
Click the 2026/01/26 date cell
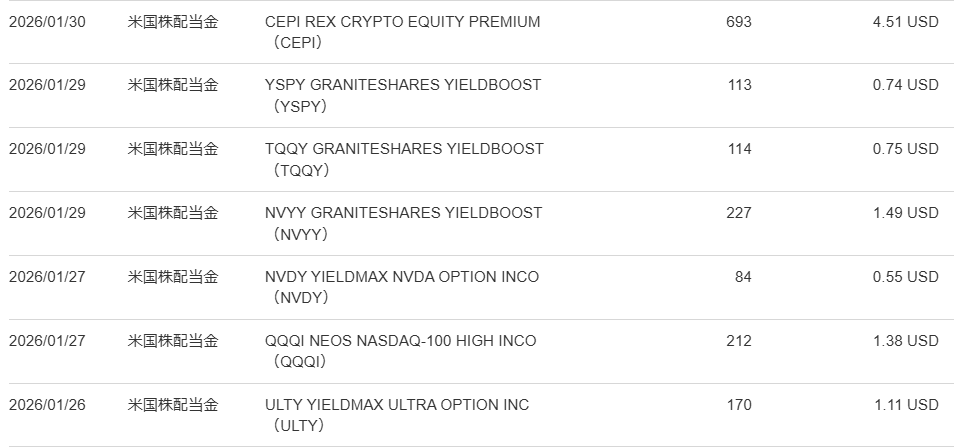47,405
